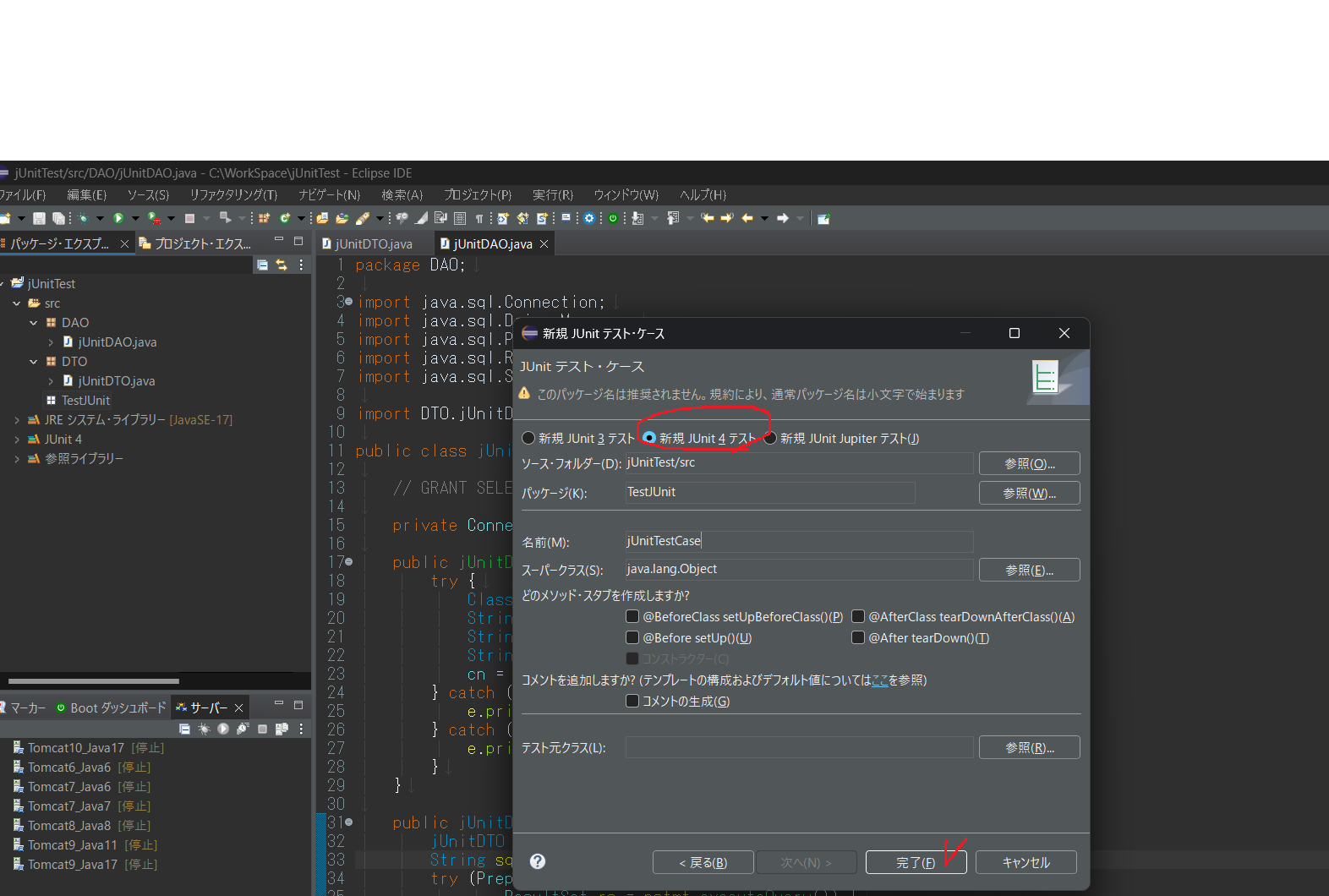Click the Last Edit Location arrow icon
1329x896 pixels.
[708, 218]
